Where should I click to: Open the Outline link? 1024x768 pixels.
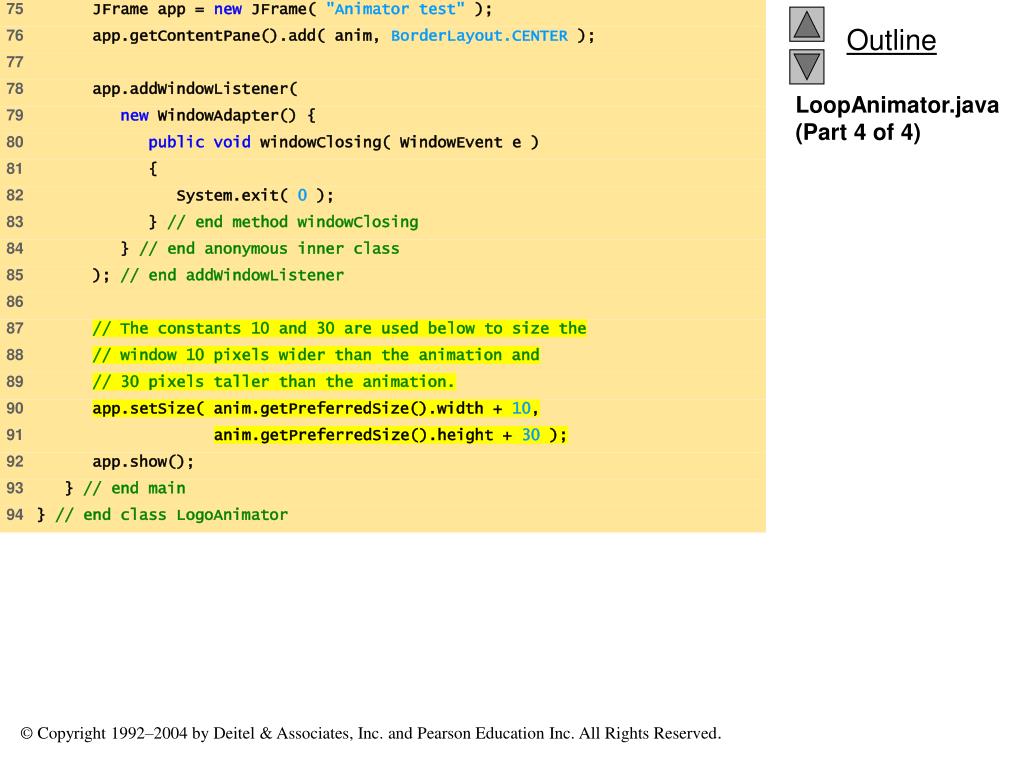tap(891, 40)
